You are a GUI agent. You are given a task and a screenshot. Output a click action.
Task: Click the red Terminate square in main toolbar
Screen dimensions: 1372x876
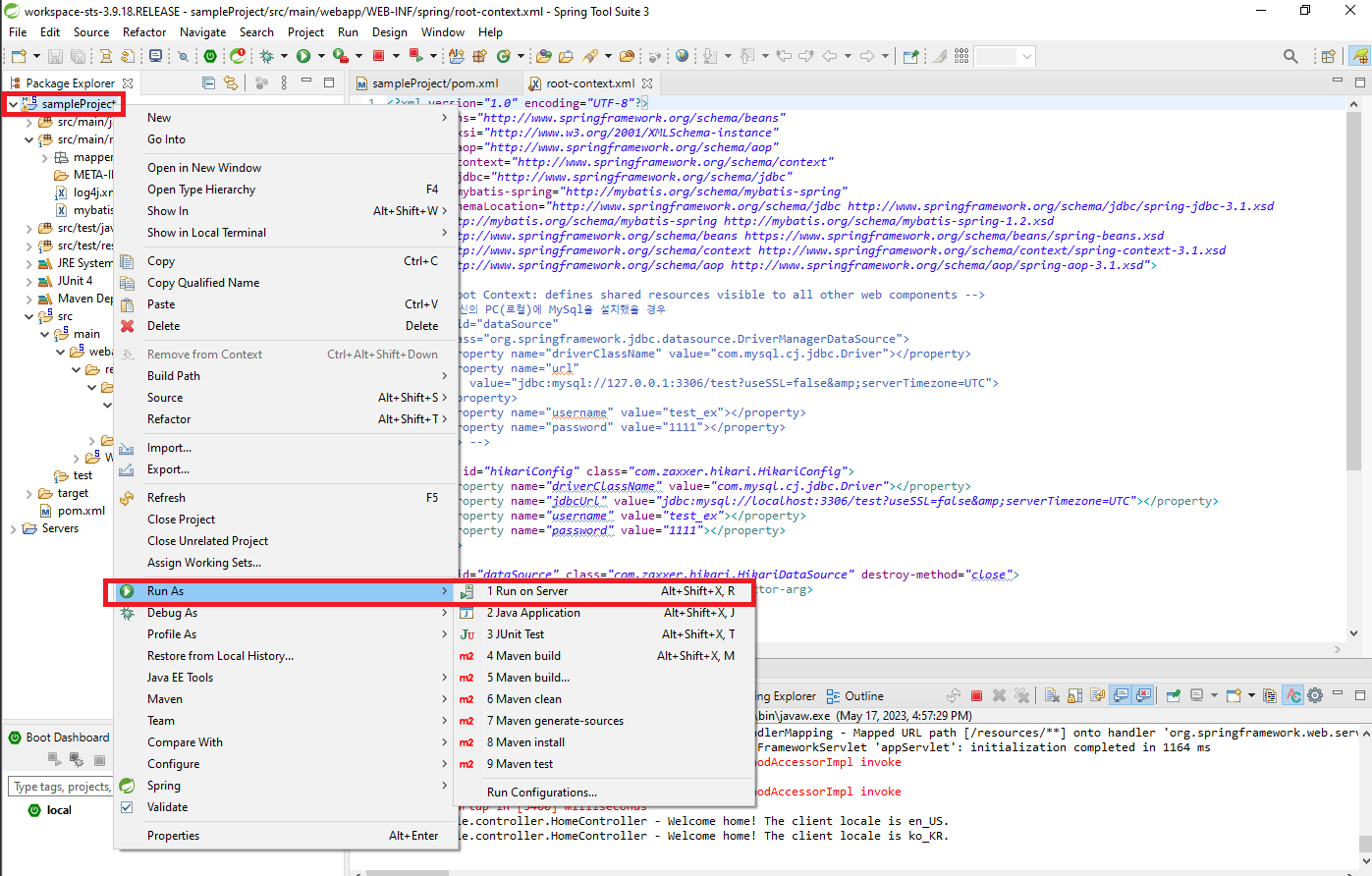[377, 56]
